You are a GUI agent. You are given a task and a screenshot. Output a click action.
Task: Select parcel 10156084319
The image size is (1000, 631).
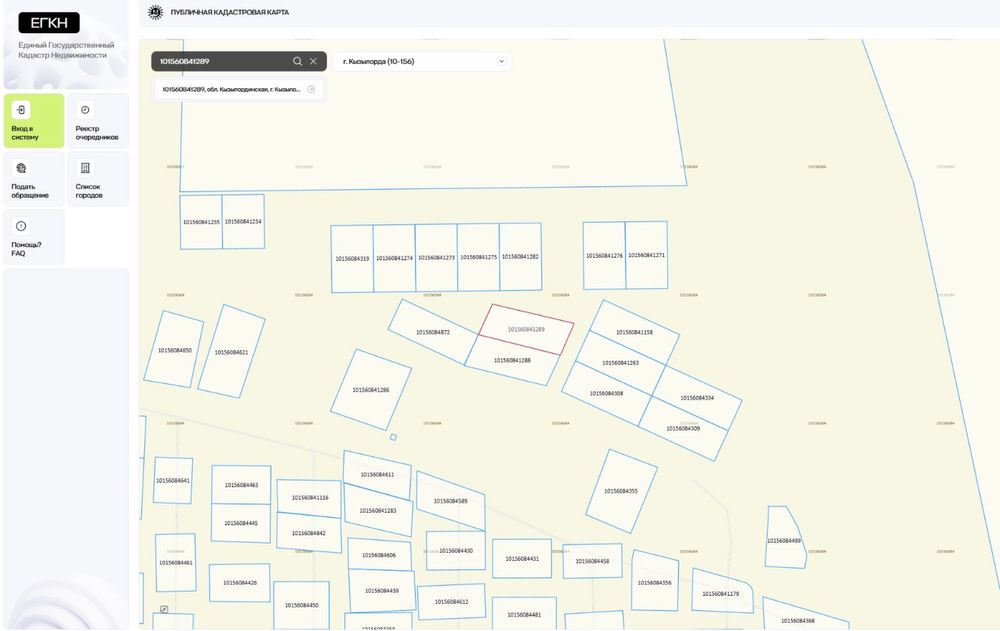(x=352, y=259)
